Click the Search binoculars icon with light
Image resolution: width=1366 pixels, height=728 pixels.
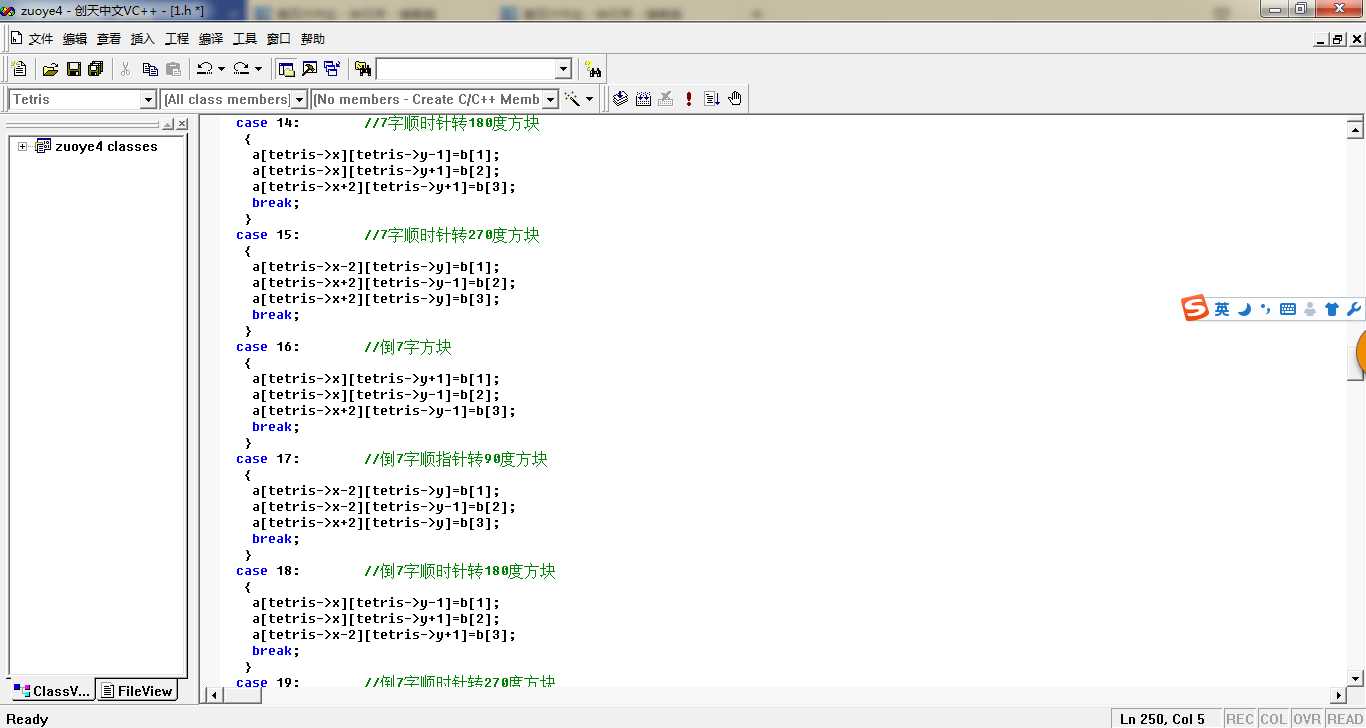click(x=594, y=69)
